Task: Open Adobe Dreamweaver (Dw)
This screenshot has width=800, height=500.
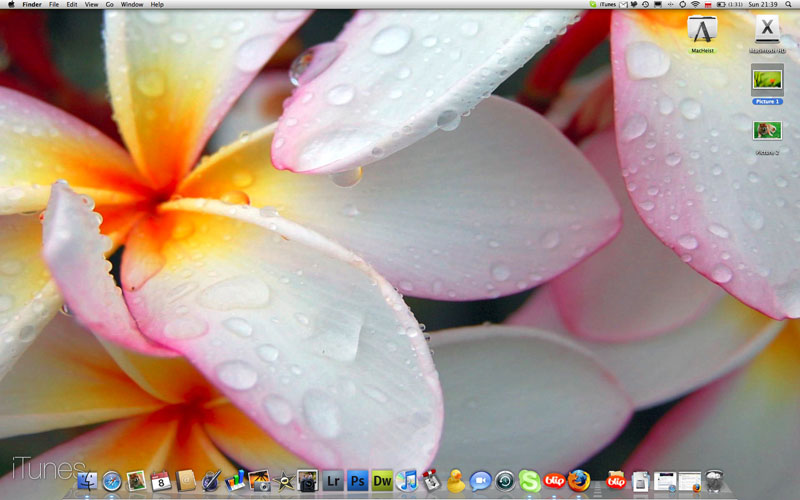Action: [x=382, y=481]
